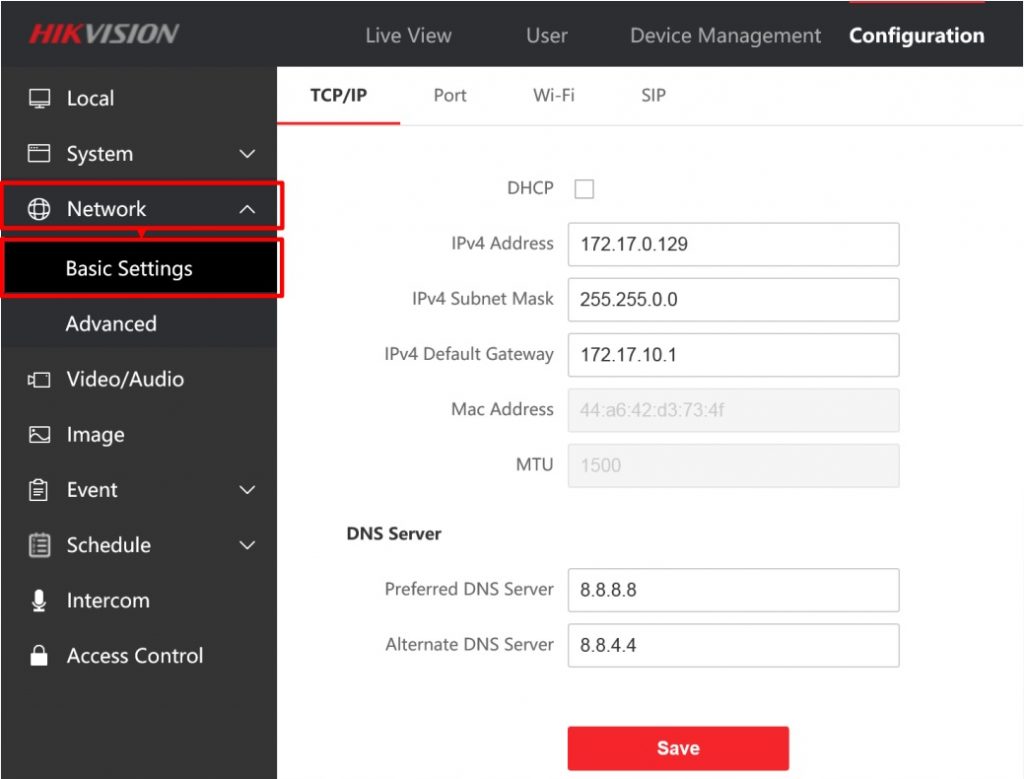Screen dimensions: 1024x779
Task: Click the Local monitor icon
Action: 39,99
